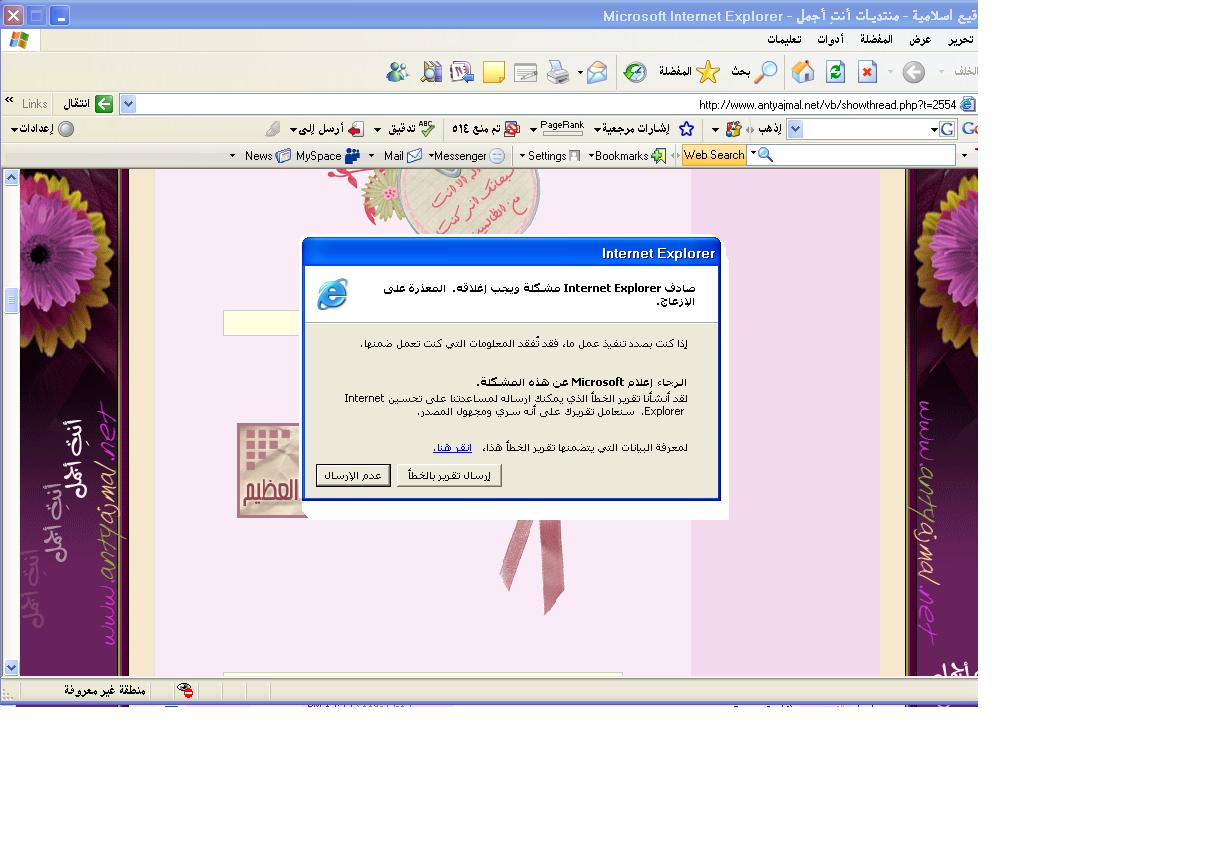The height and width of the screenshot is (866, 1214).
Task: Open the أدوات (Tools) menu
Action: [829, 40]
